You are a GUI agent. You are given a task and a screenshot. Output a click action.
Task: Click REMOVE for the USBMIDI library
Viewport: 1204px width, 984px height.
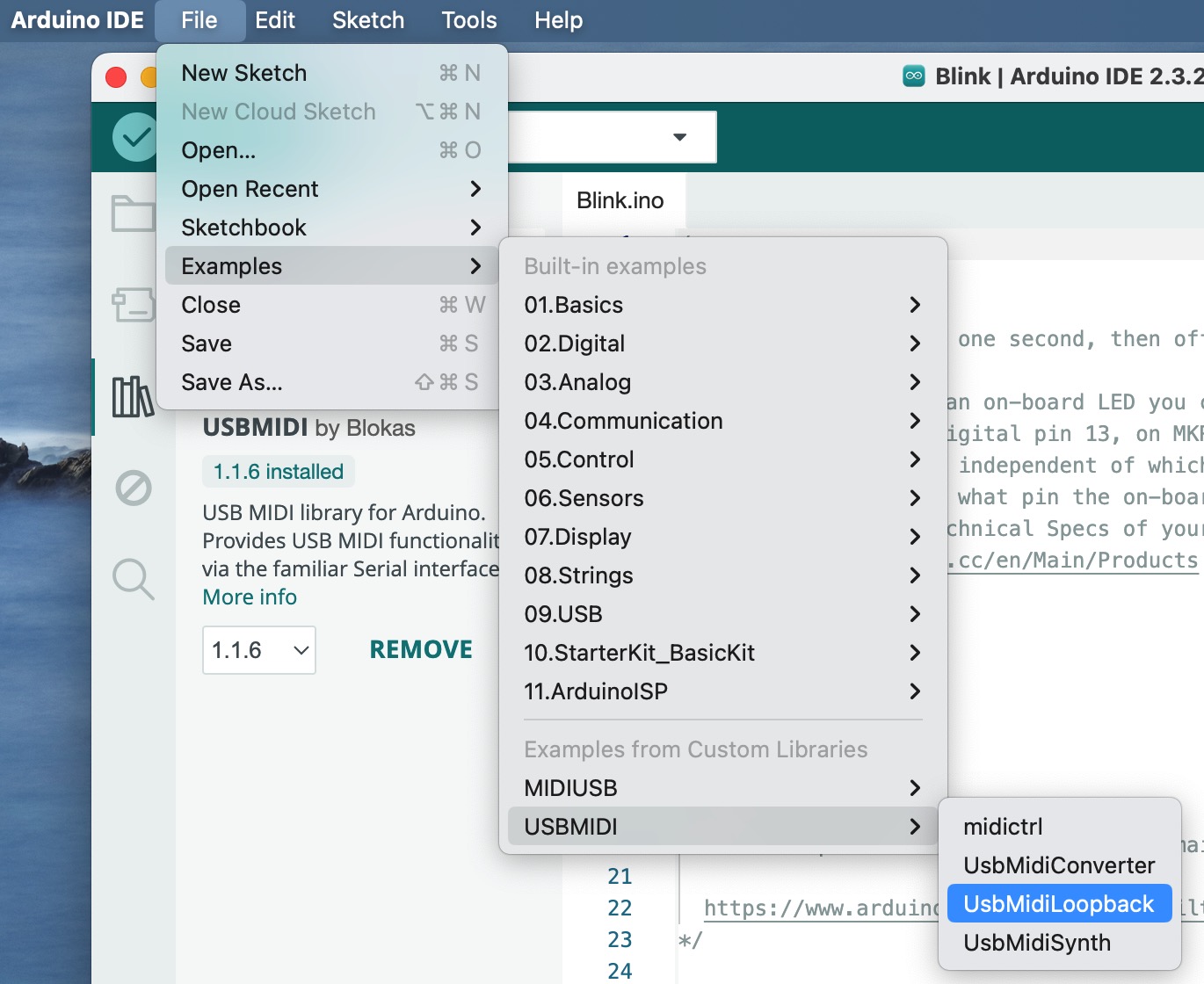[421, 650]
